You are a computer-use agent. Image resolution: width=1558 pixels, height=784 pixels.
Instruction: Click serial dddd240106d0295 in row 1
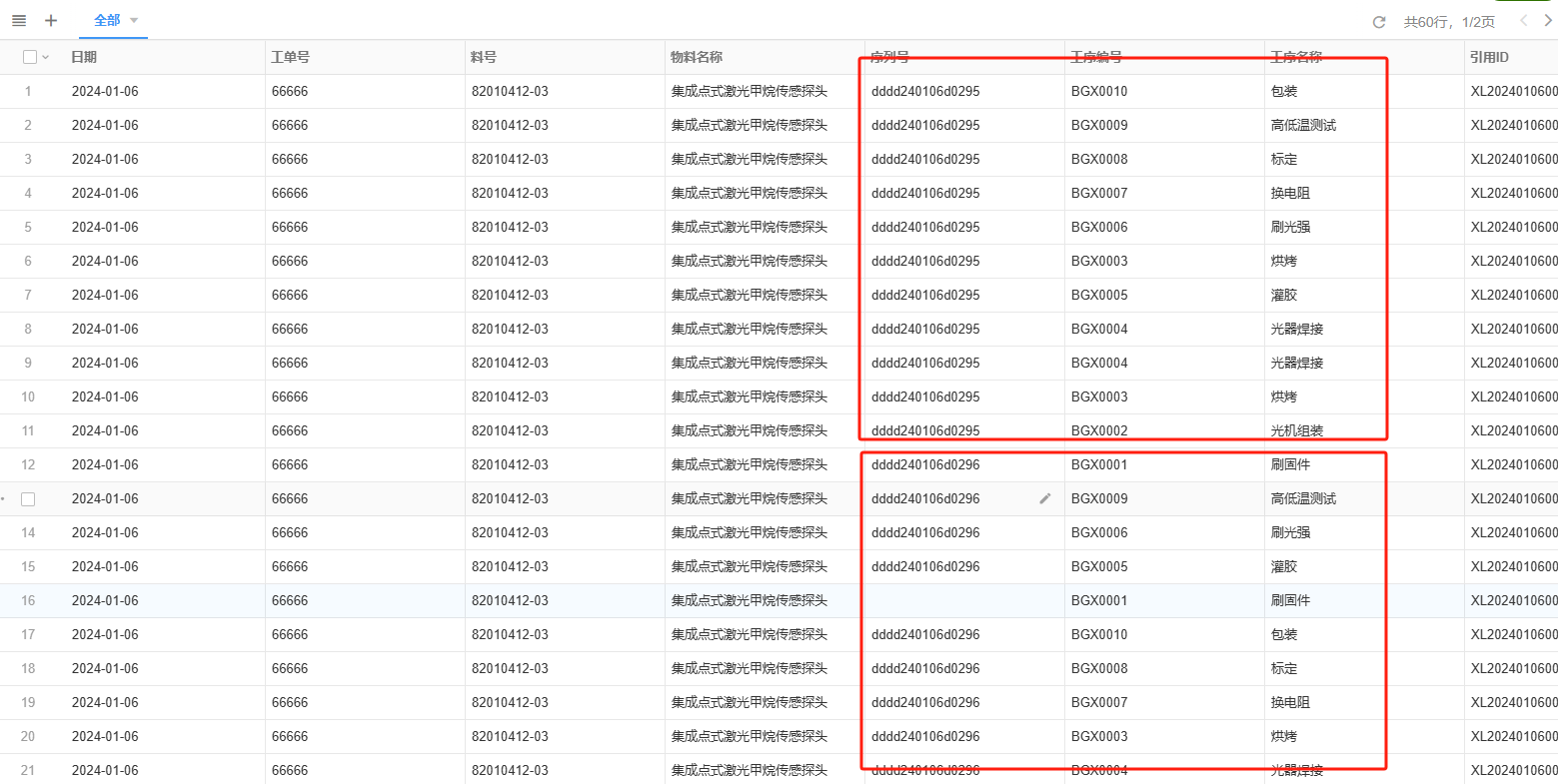pos(925,91)
